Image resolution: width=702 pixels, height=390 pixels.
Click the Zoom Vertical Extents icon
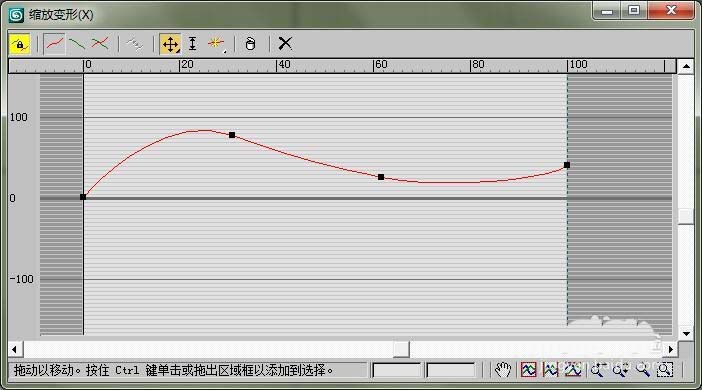click(x=573, y=370)
